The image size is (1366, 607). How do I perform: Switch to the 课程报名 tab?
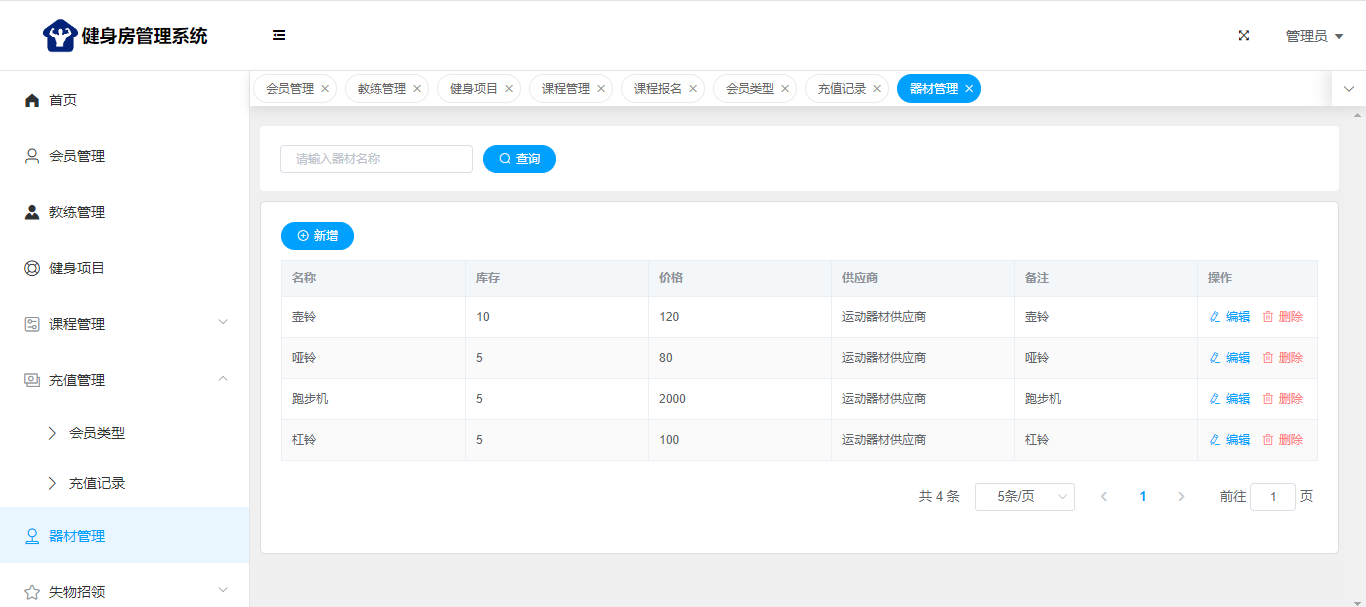point(657,88)
